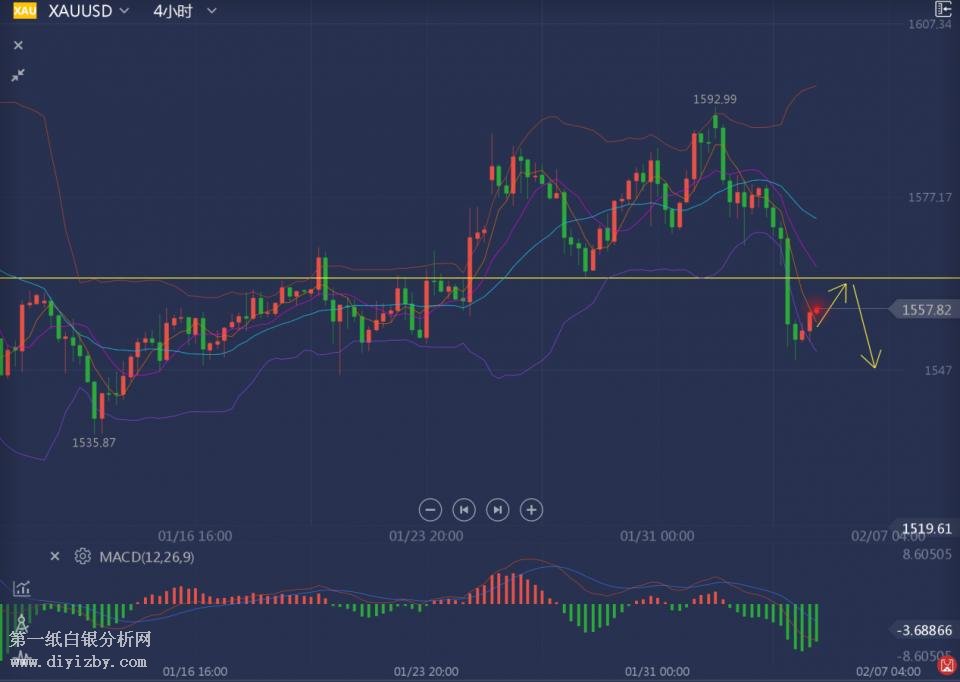Image resolution: width=960 pixels, height=682 pixels.
Task: Click the XAU symbol logo badge
Action: tap(24, 11)
